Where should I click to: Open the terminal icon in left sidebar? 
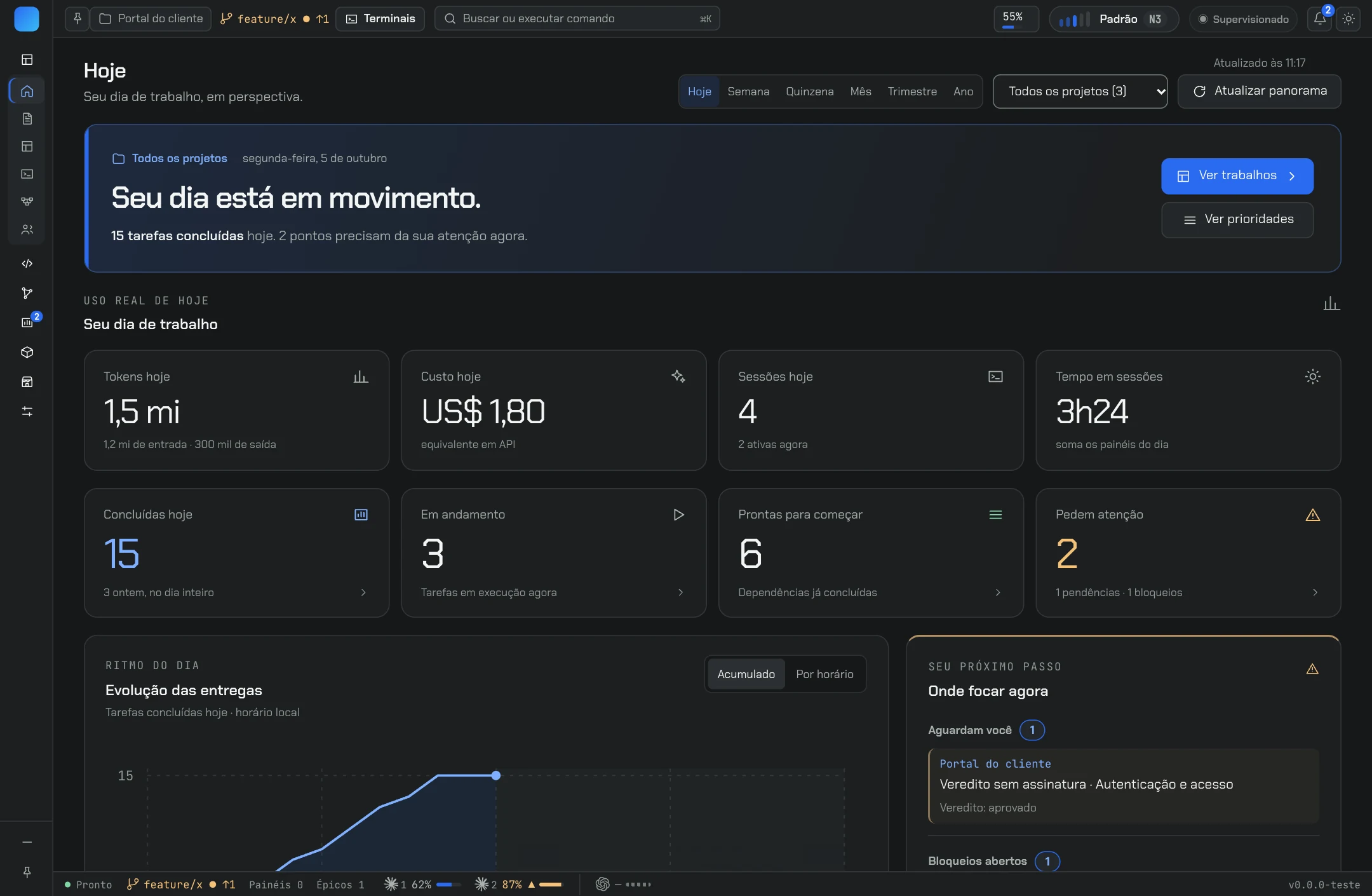pos(27,173)
